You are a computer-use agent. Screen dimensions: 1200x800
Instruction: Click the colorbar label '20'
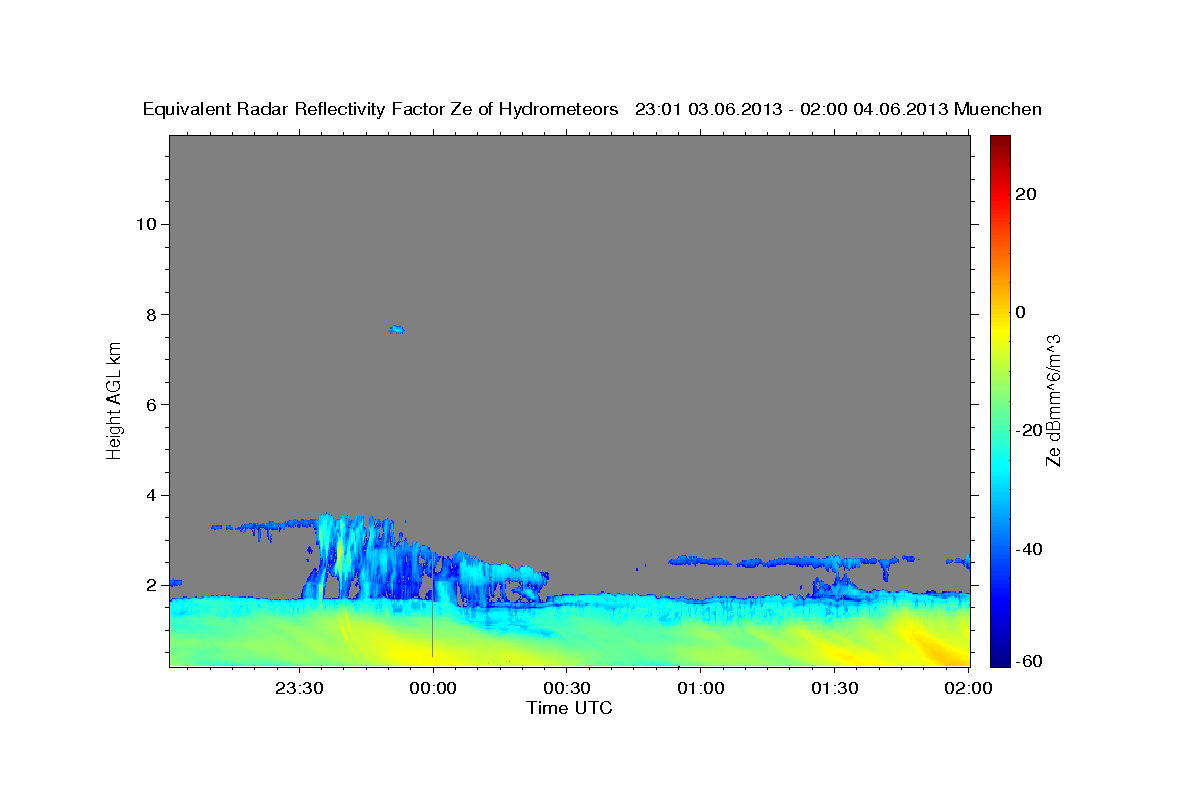click(x=1027, y=194)
